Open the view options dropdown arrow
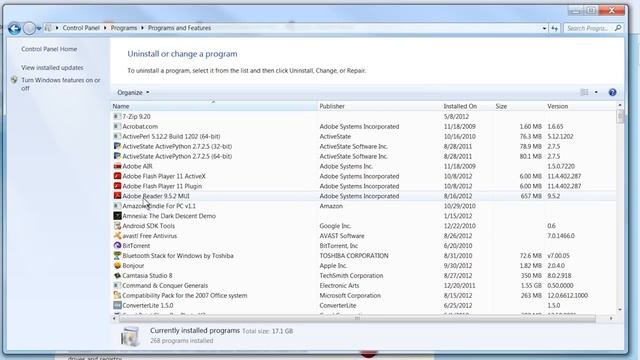Image resolution: width=640 pixels, height=360 pixels. click(x=596, y=93)
